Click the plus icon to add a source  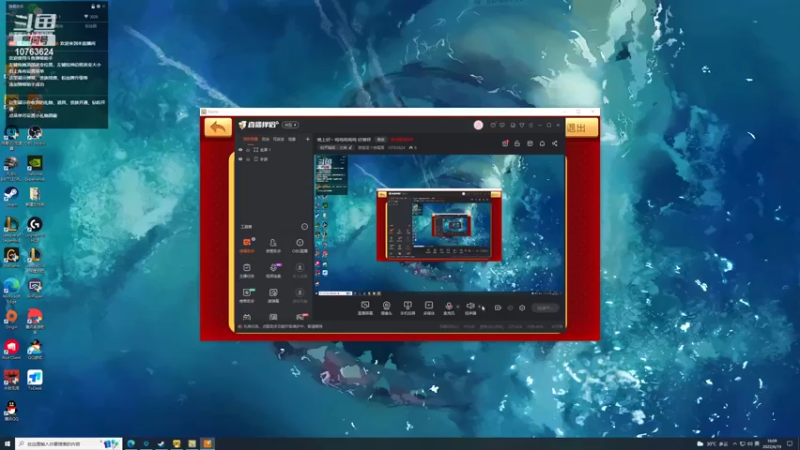[308, 139]
